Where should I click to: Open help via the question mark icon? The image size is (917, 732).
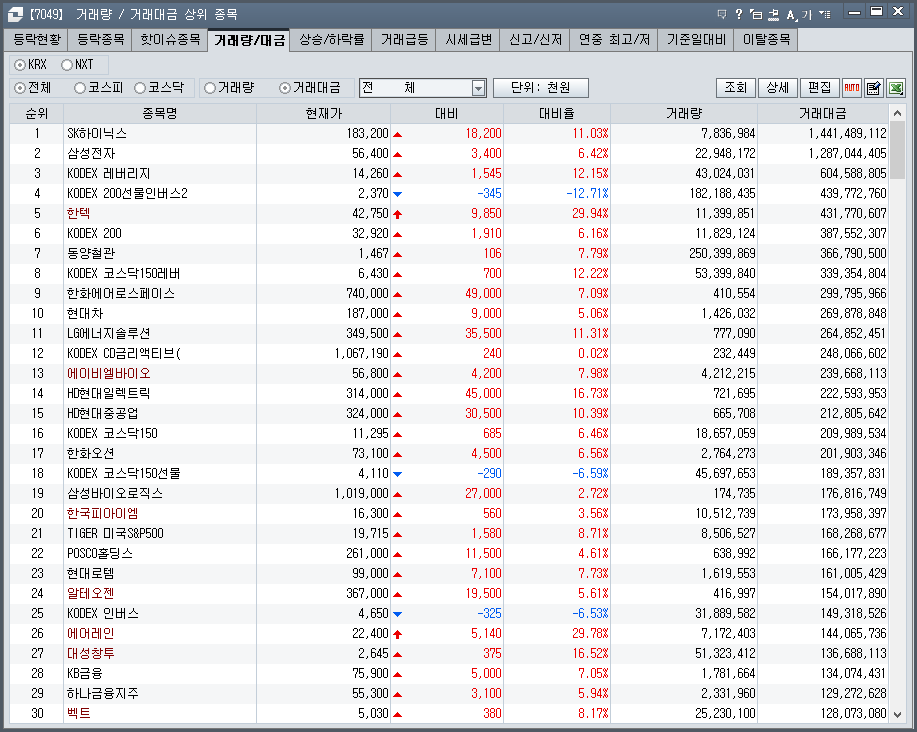click(x=739, y=14)
